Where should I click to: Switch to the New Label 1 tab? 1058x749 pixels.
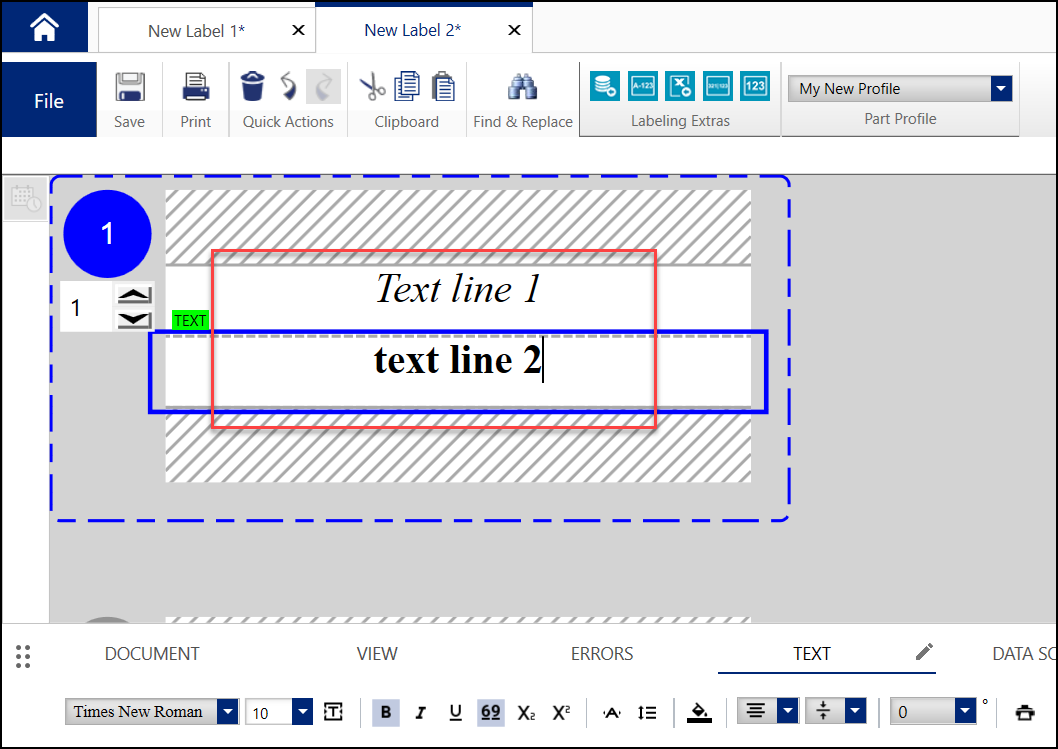click(x=195, y=31)
